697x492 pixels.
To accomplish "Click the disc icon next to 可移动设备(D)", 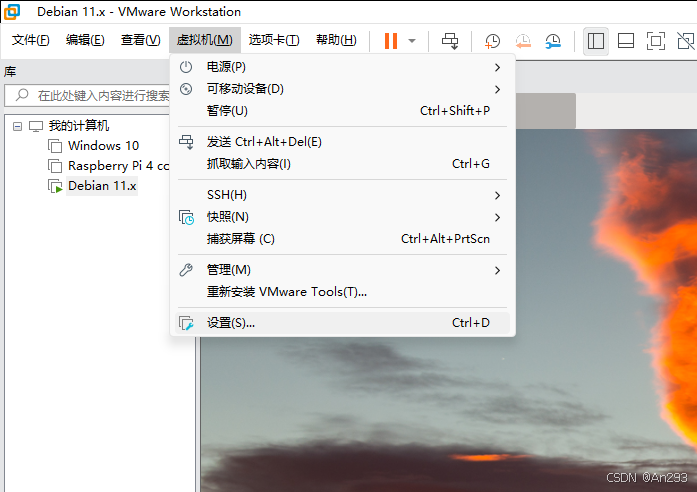I will tap(186, 89).
